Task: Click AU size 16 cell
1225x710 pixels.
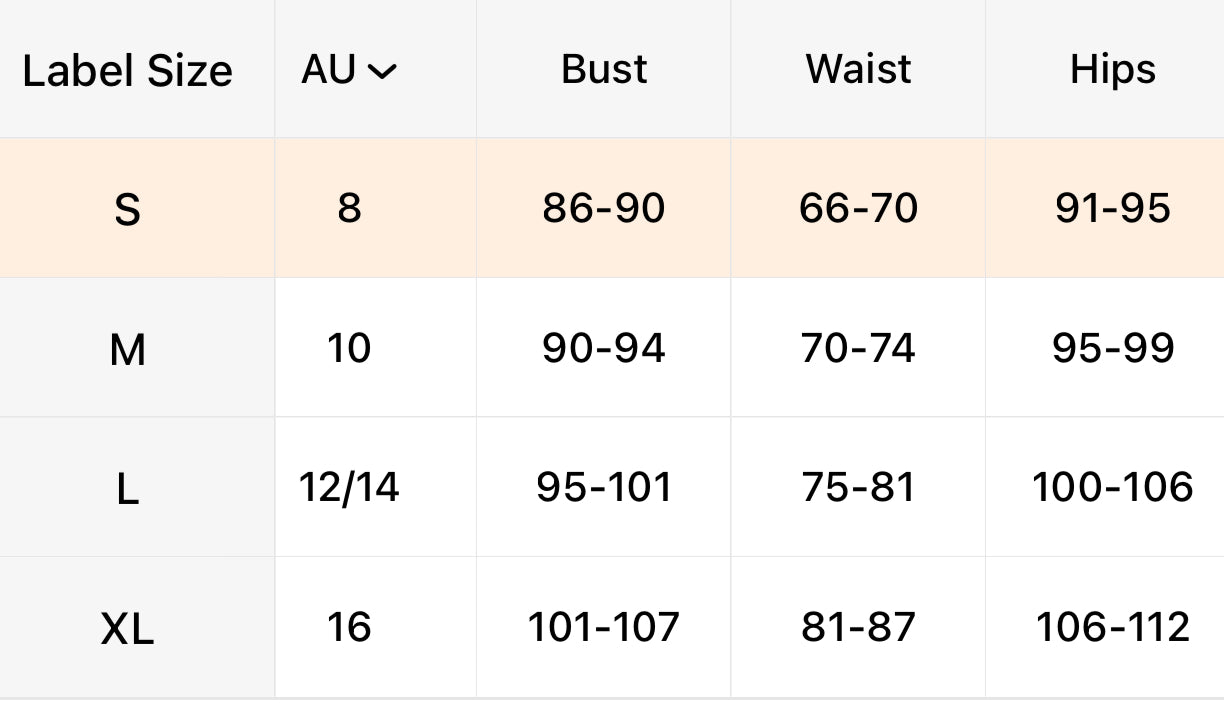Action: [x=349, y=627]
